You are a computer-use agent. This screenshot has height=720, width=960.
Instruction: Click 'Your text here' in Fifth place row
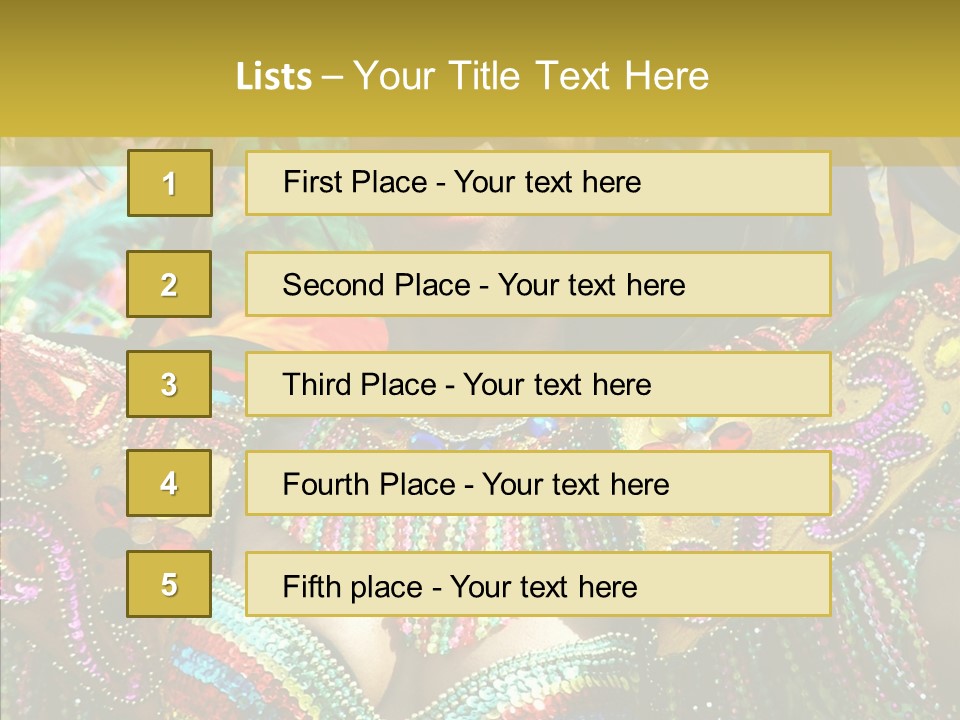point(544,586)
